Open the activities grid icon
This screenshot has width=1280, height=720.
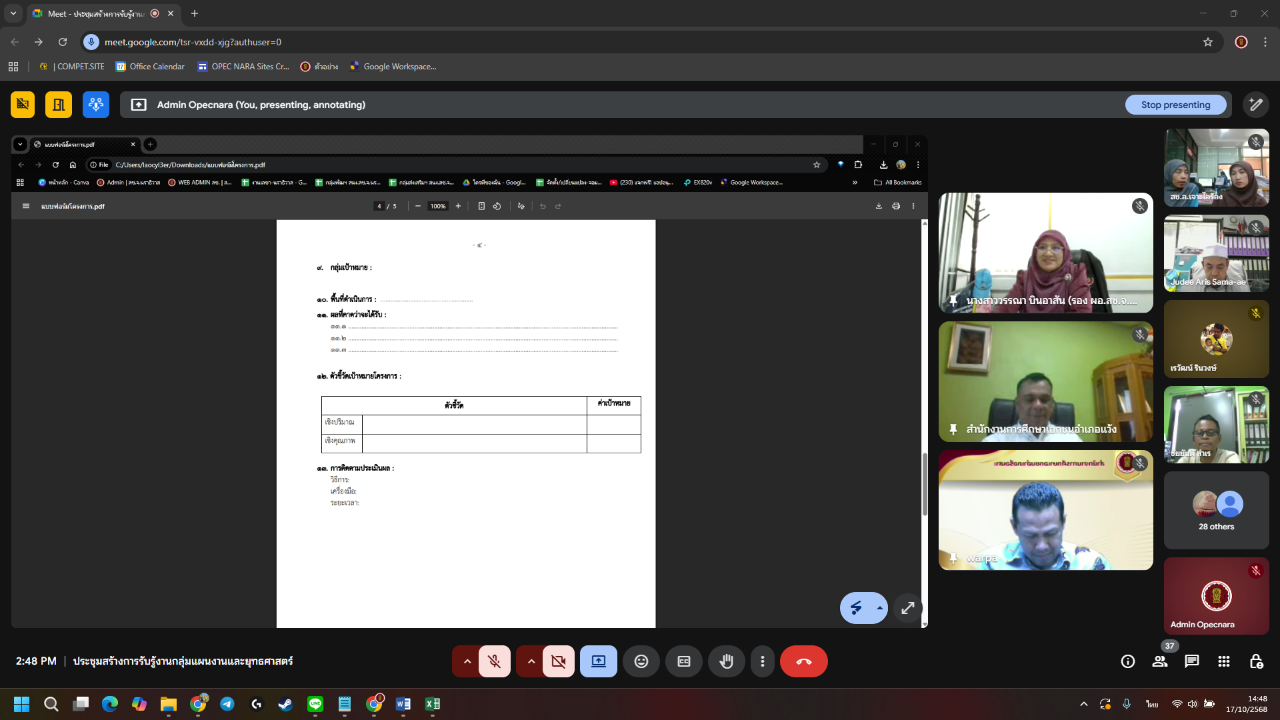pyautogui.click(x=1224, y=661)
